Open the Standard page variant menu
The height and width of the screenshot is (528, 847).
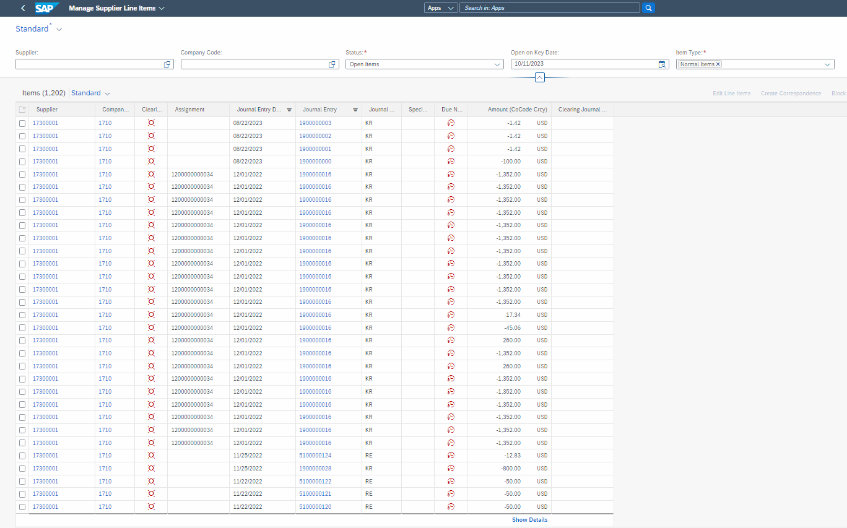(58, 29)
